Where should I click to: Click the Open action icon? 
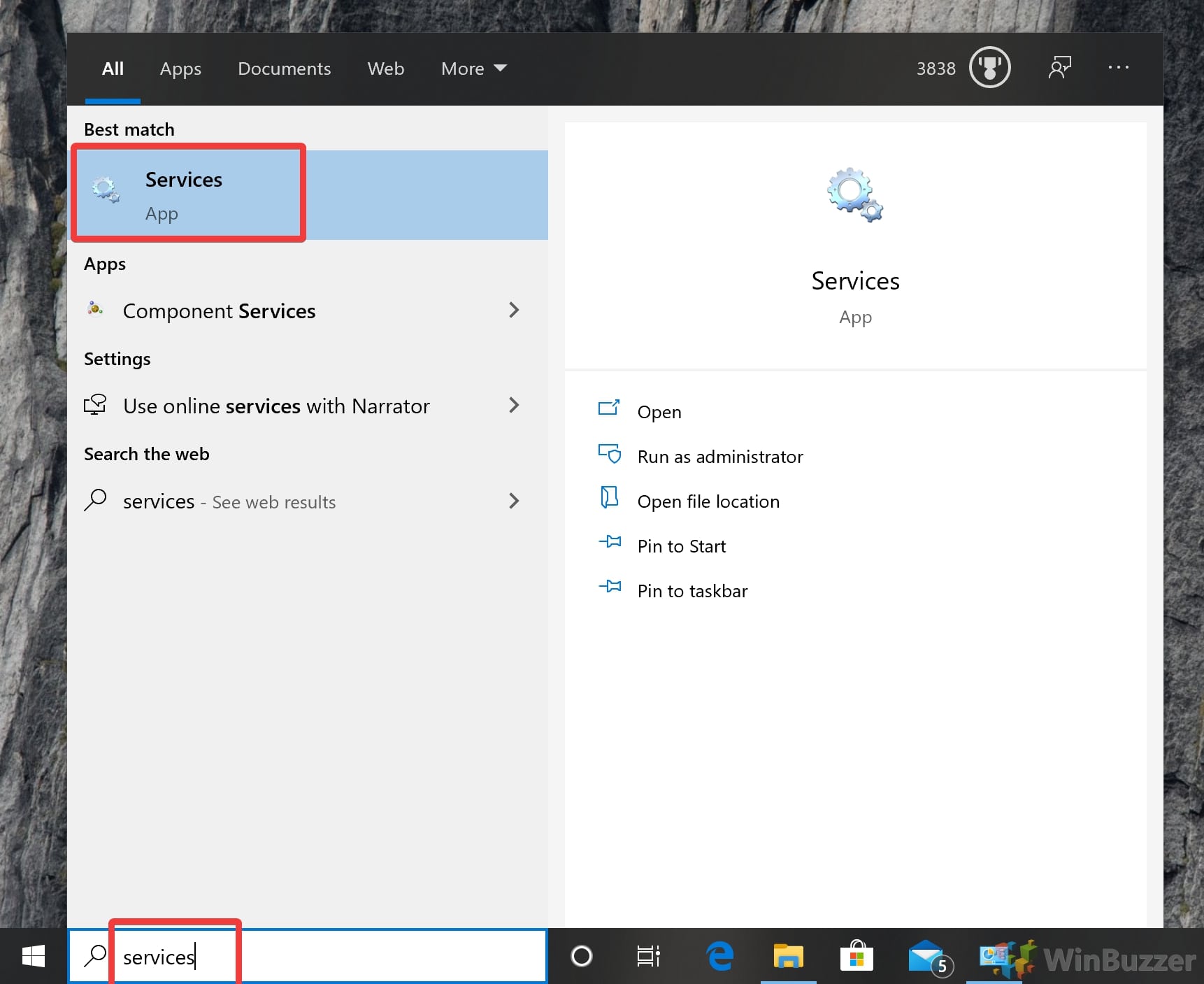pyautogui.click(x=609, y=407)
